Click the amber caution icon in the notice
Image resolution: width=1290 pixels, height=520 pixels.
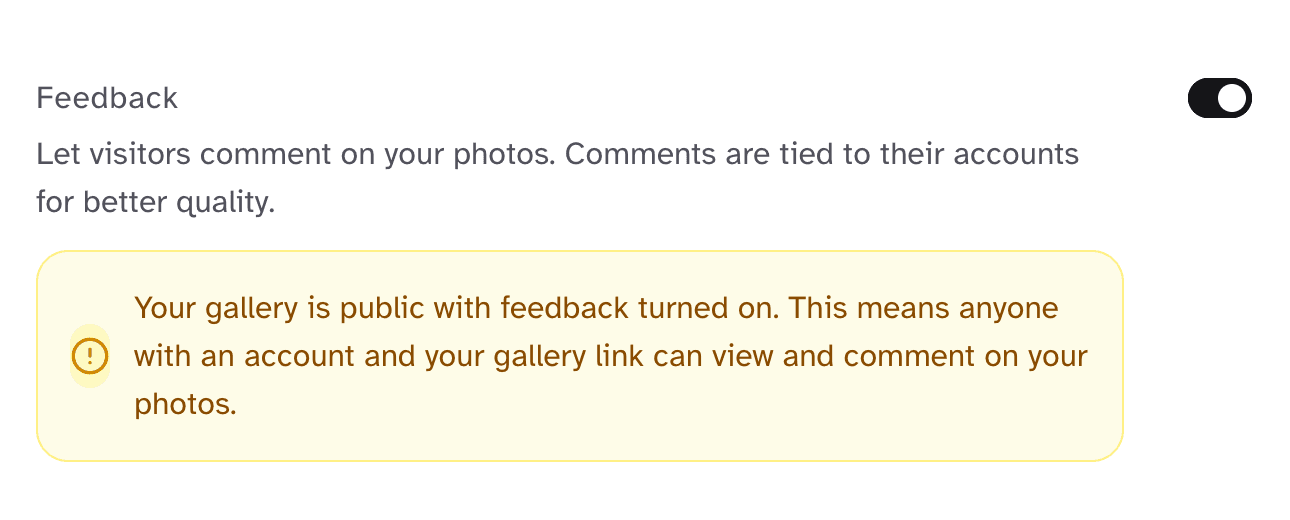pos(90,355)
